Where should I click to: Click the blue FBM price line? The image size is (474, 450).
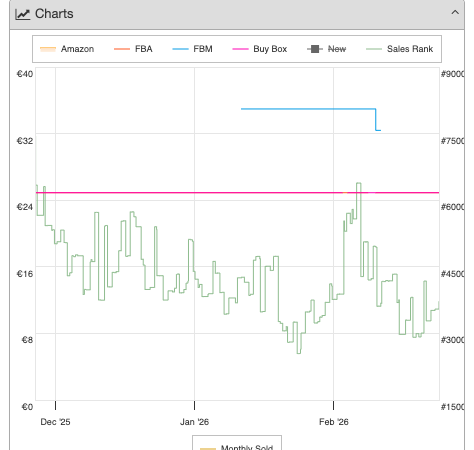pos(308,109)
